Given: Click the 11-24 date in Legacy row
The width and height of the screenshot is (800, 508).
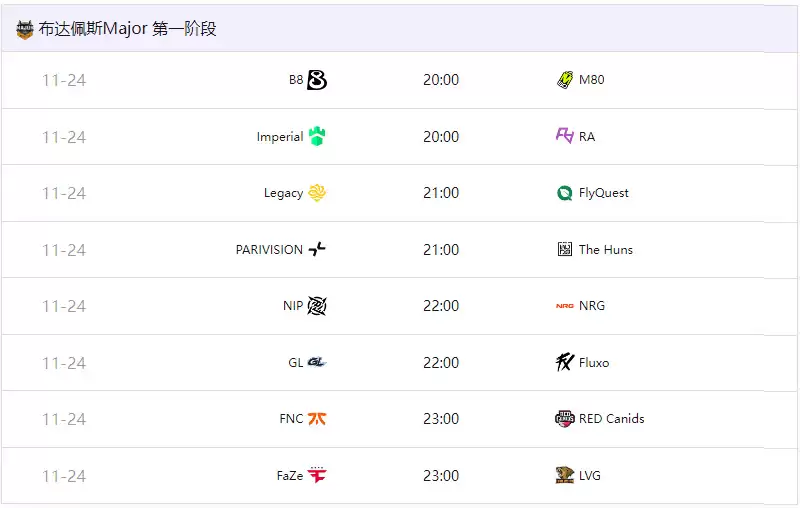Looking at the screenshot, I should pos(64,193).
